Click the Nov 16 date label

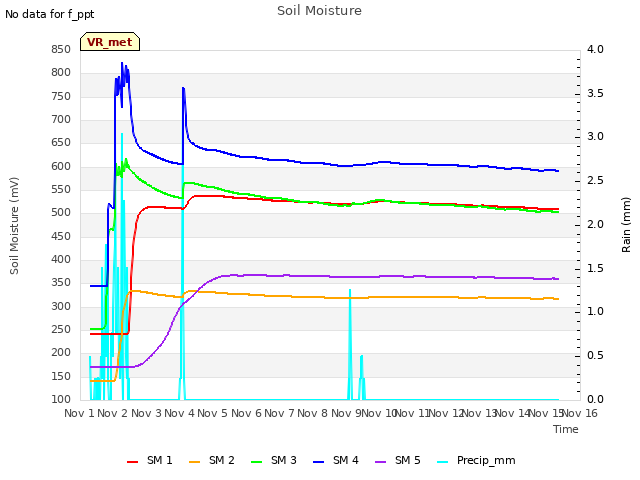pos(580,413)
